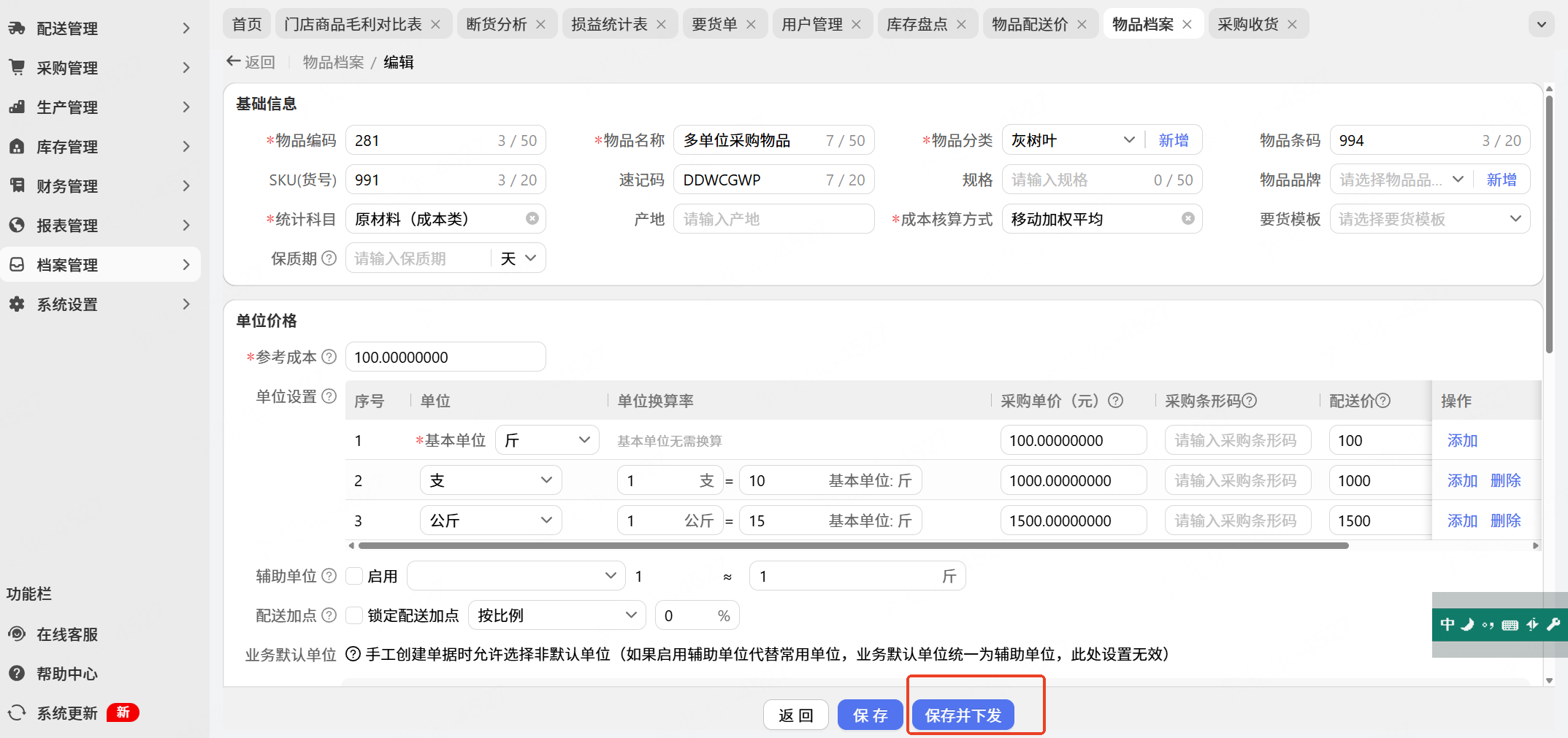Open the 基本单位 dropdown showing 斤
Screen dimensions: 1568x738
[x=547, y=440]
